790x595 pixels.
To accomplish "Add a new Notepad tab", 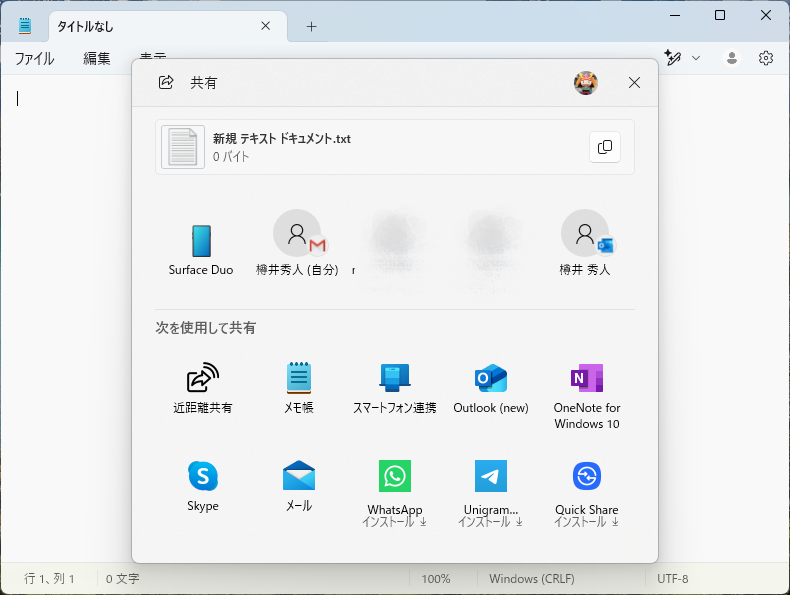I will tap(311, 26).
